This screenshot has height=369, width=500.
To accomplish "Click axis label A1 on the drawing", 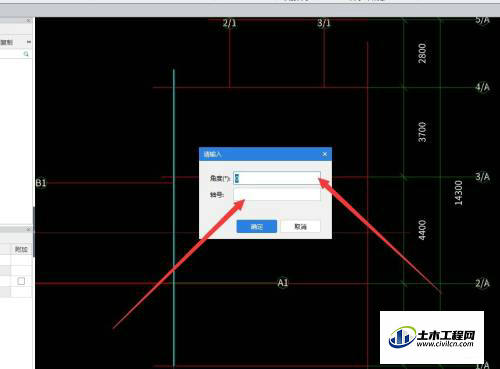I will [x=283, y=283].
